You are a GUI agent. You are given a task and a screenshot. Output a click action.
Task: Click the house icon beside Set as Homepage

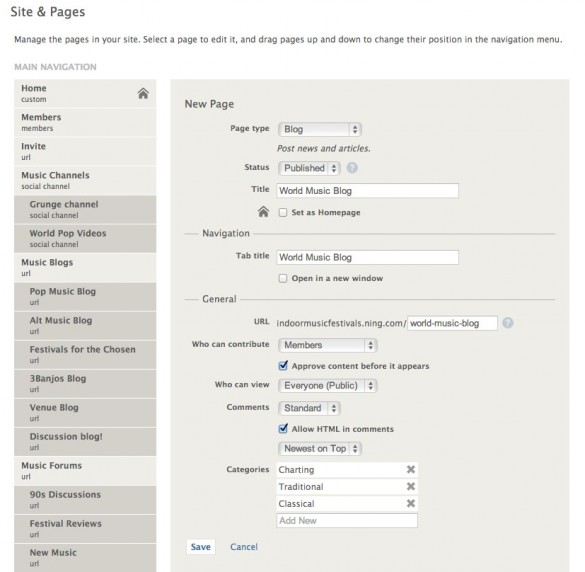click(263, 212)
